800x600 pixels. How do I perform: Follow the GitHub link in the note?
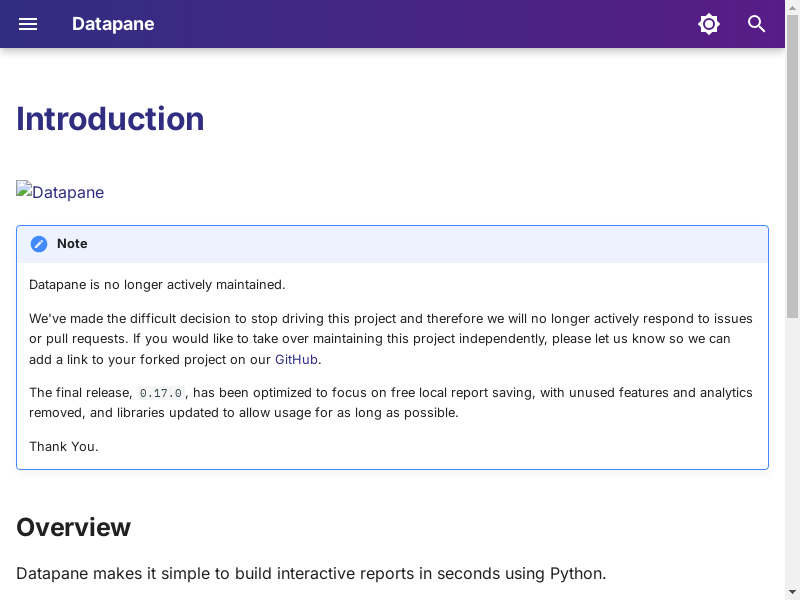(297, 359)
